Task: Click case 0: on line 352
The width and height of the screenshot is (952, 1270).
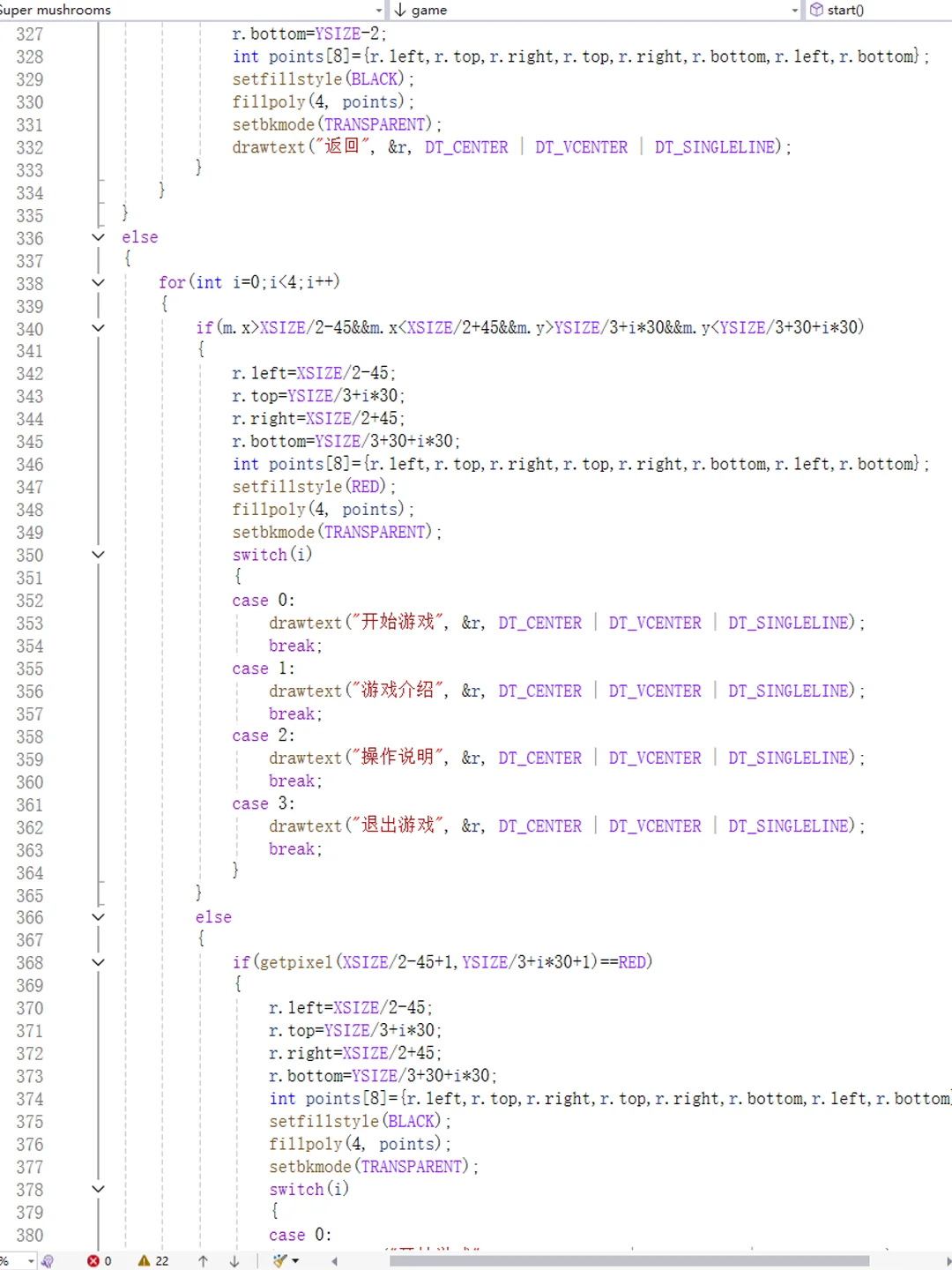Action: pos(264,601)
